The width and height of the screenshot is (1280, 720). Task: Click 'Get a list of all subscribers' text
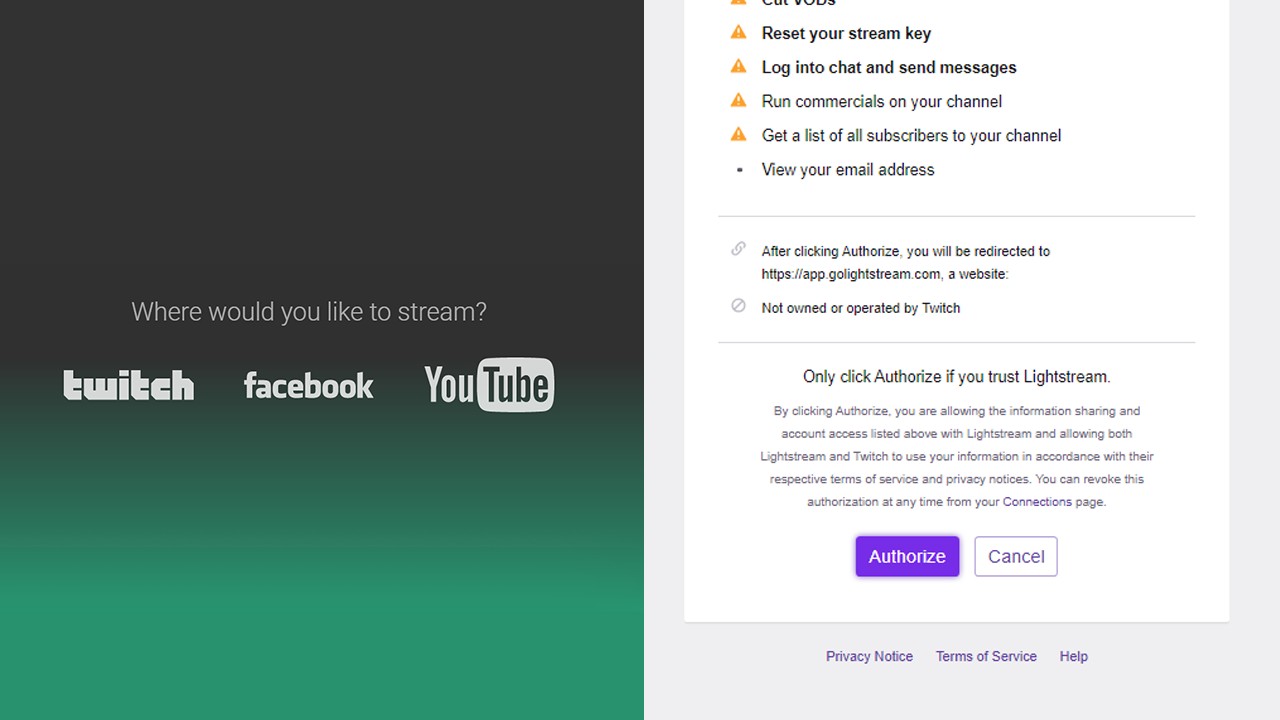(x=911, y=135)
